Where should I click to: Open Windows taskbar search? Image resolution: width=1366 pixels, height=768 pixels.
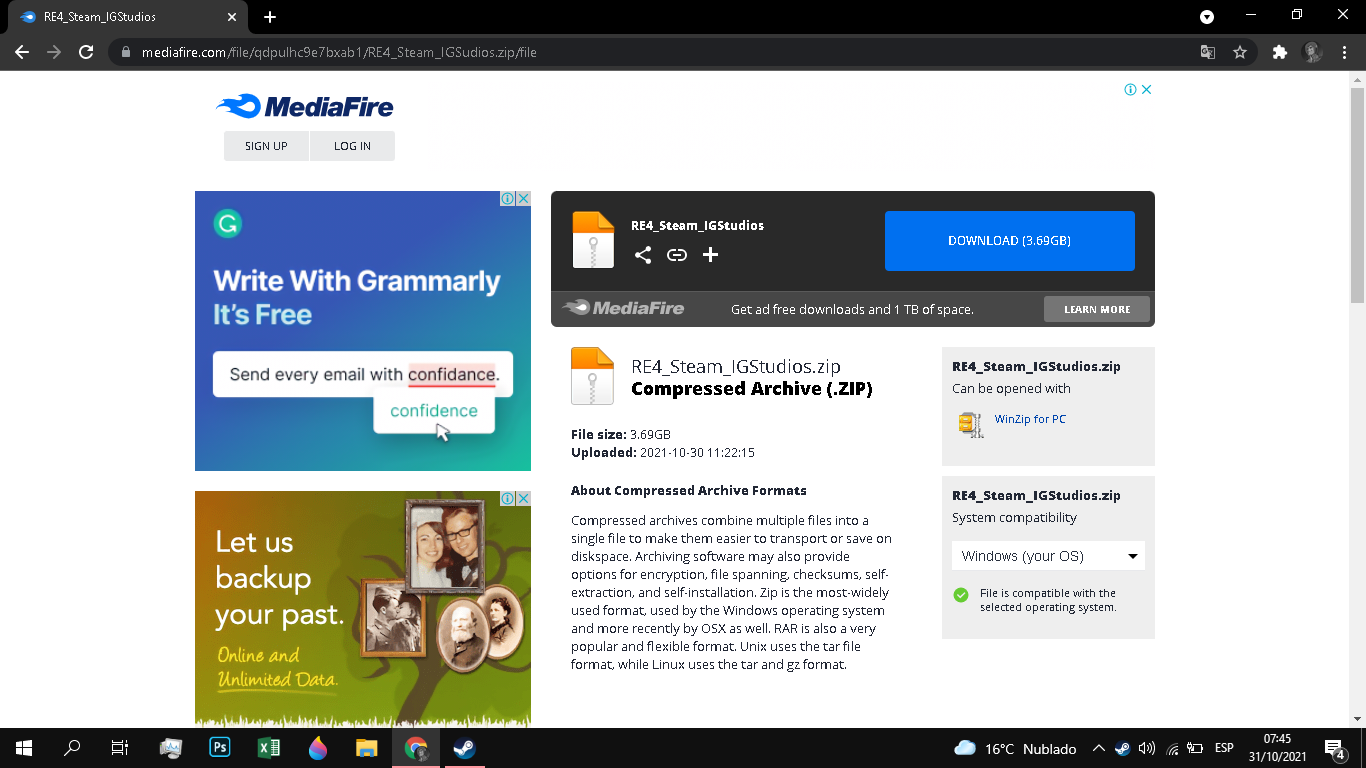(72, 748)
